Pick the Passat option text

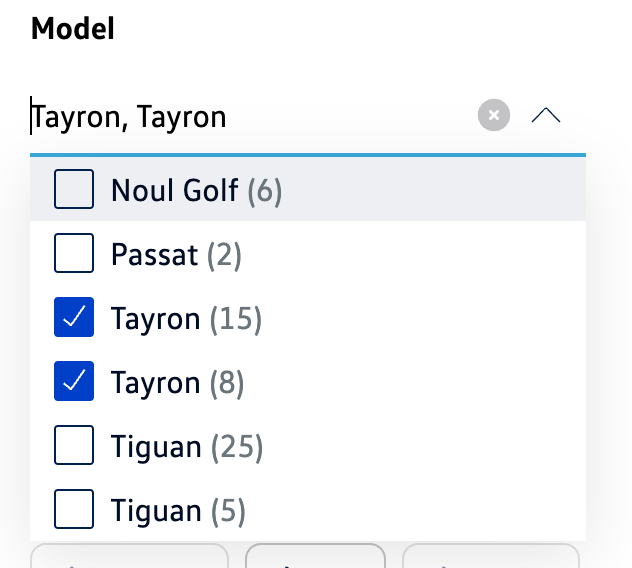pos(155,255)
